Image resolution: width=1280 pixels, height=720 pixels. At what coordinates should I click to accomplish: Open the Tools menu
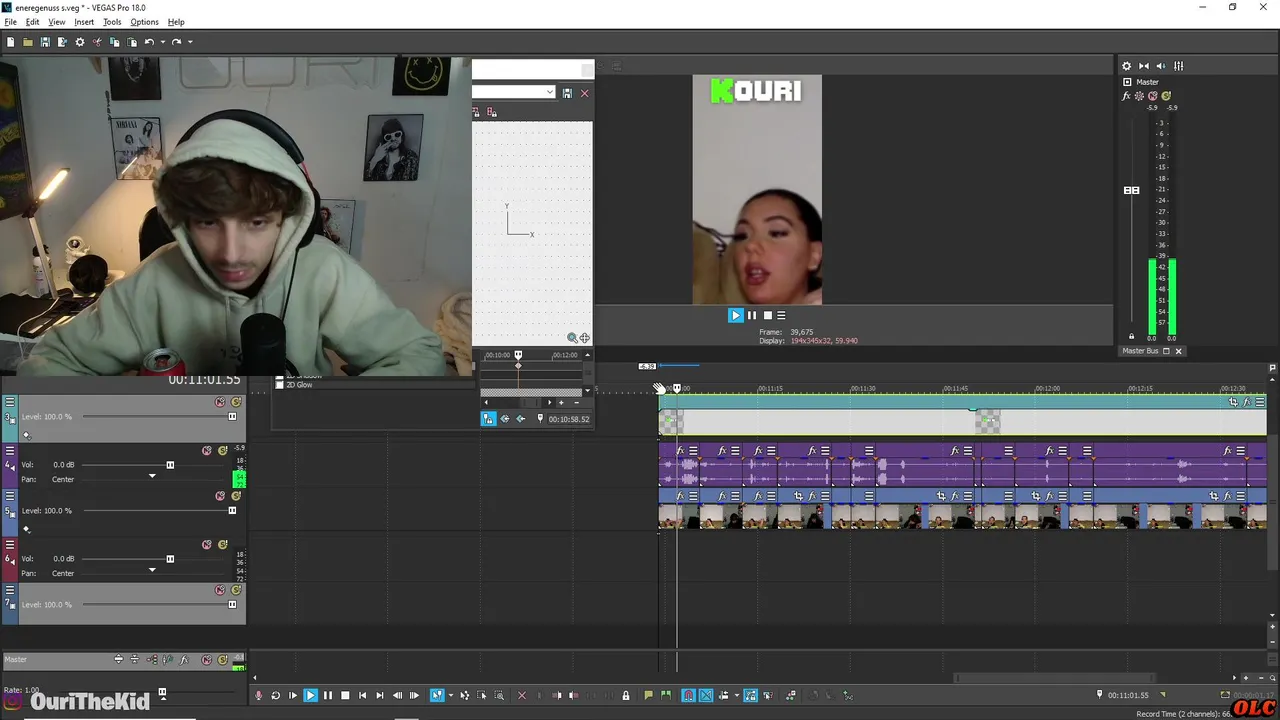tap(112, 22)
